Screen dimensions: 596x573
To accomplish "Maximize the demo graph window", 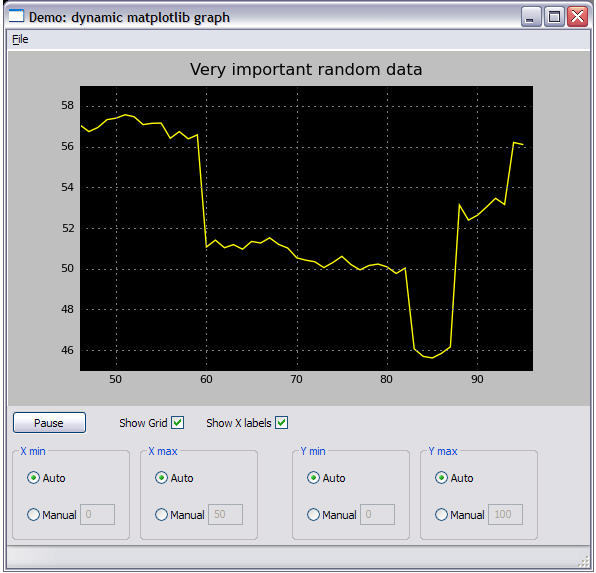I will click(554, 17).
